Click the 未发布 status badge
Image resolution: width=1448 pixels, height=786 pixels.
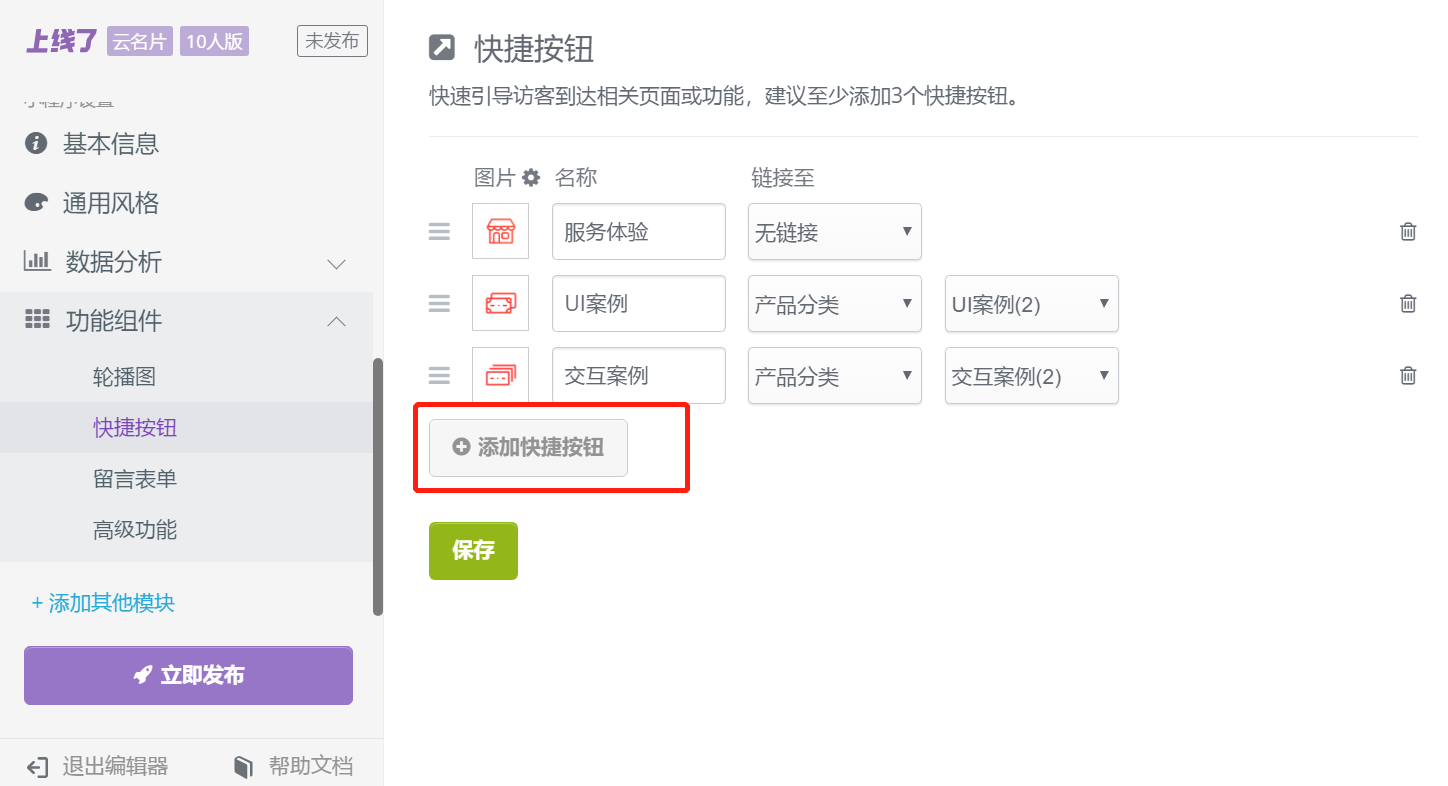332,41
